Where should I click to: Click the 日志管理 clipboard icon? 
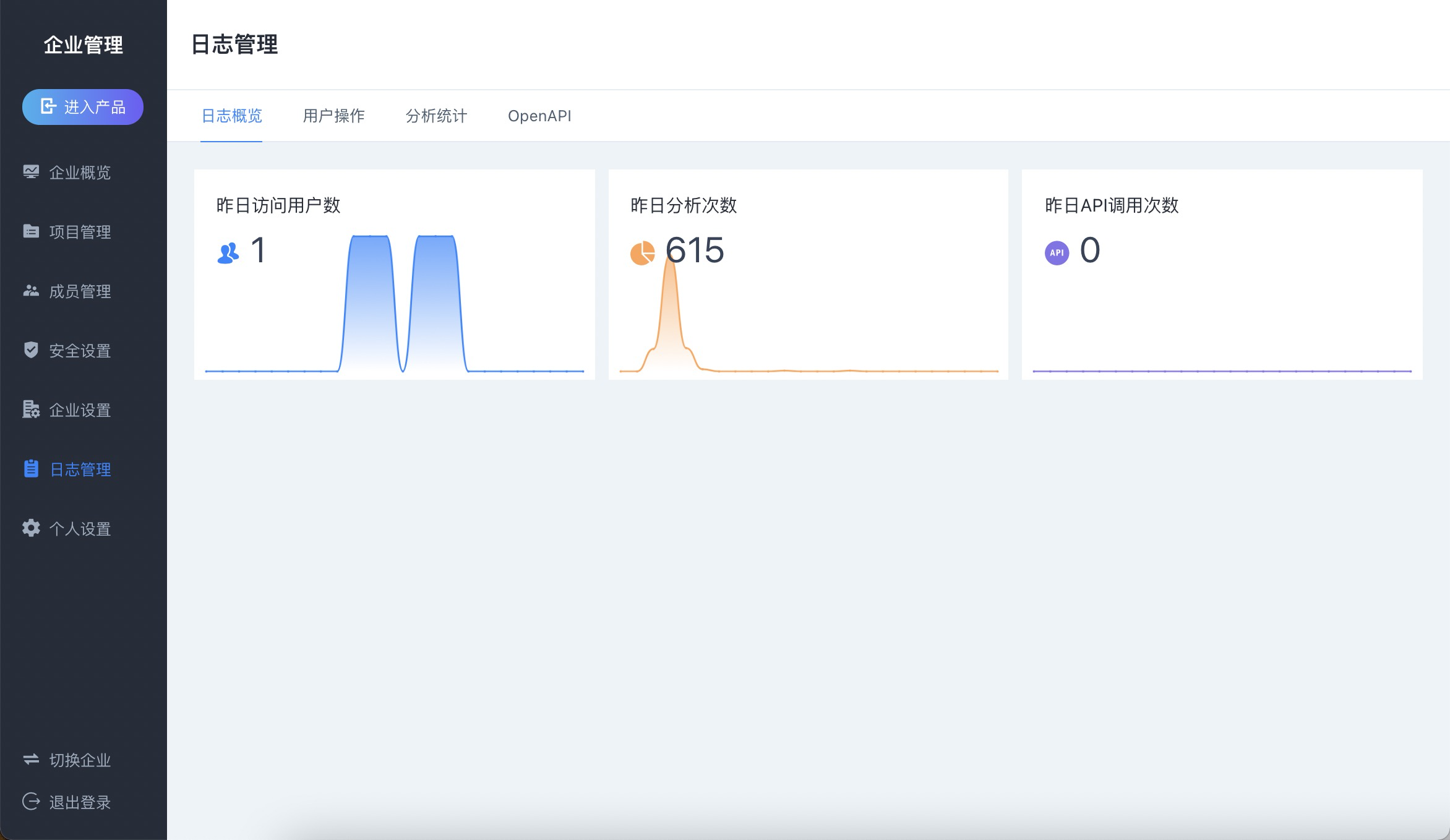click(x=31, y=469)
